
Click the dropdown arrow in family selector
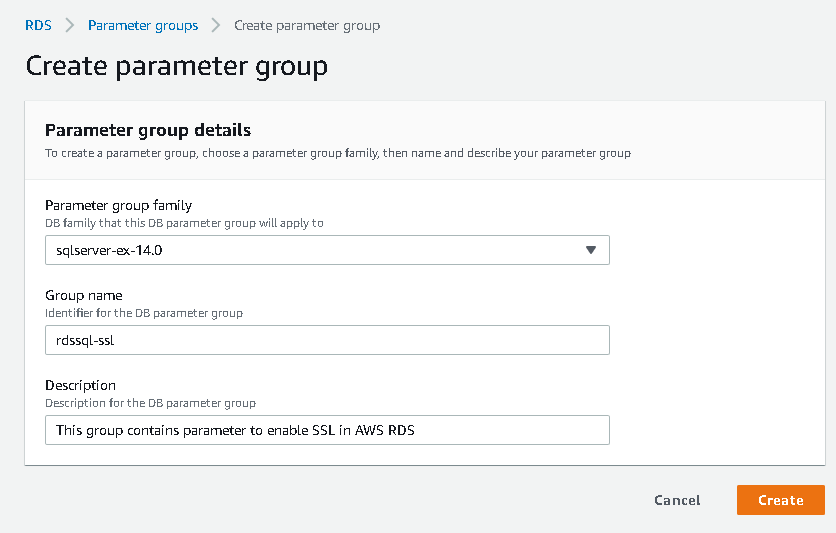click(x=590, y=250)
